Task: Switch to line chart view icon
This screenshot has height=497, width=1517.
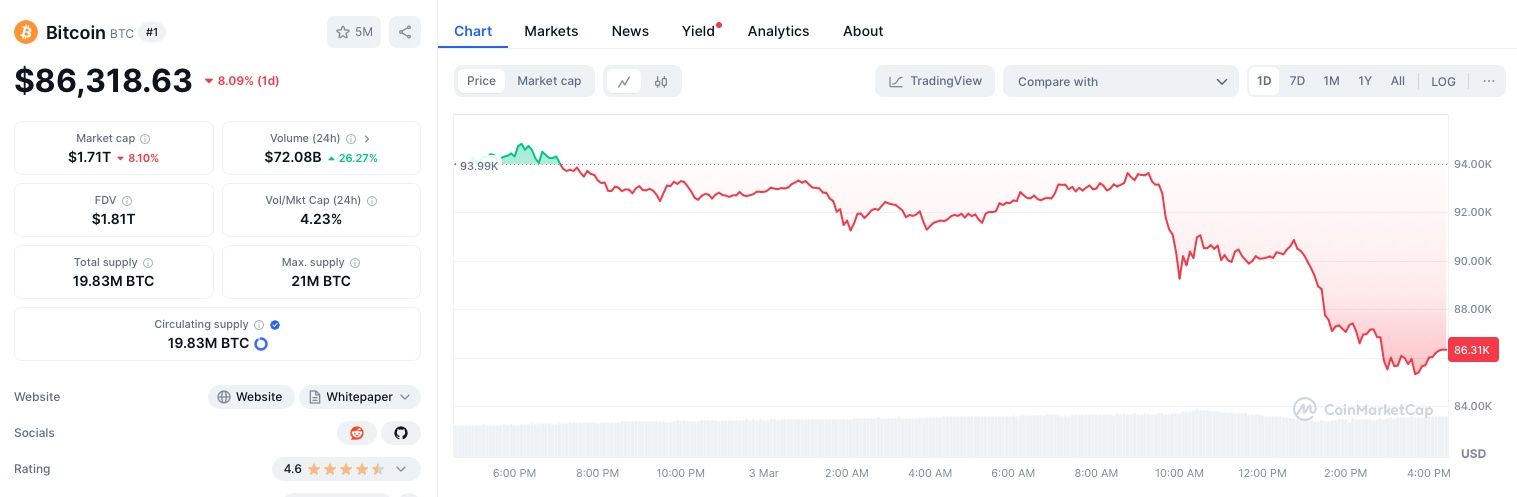Action: 624,81
